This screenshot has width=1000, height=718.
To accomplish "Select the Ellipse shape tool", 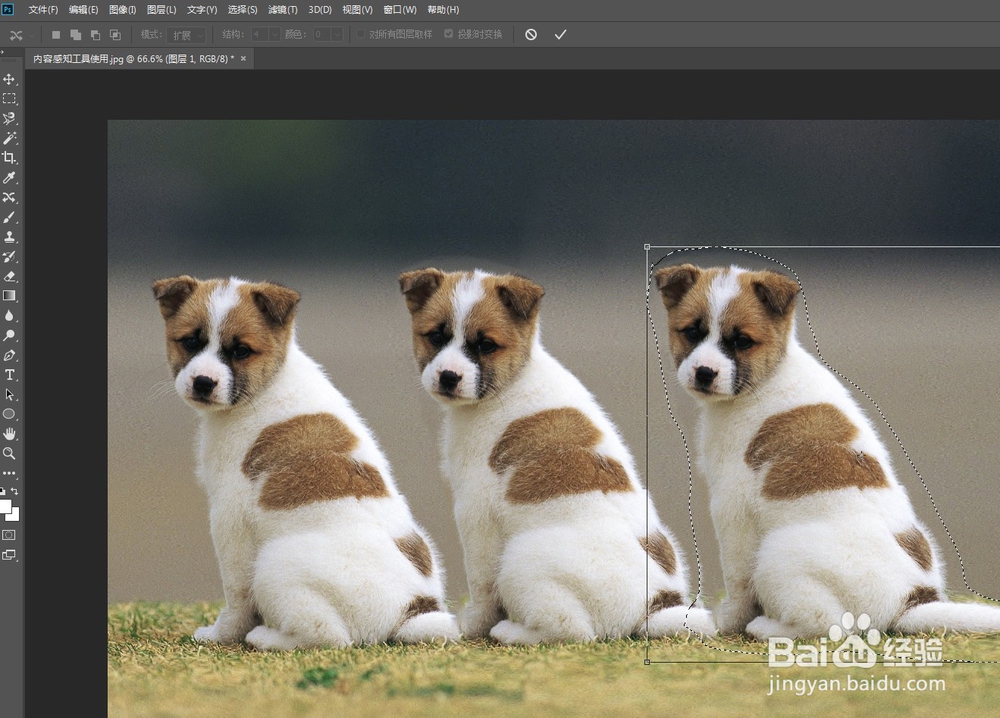I will [9, 414].
